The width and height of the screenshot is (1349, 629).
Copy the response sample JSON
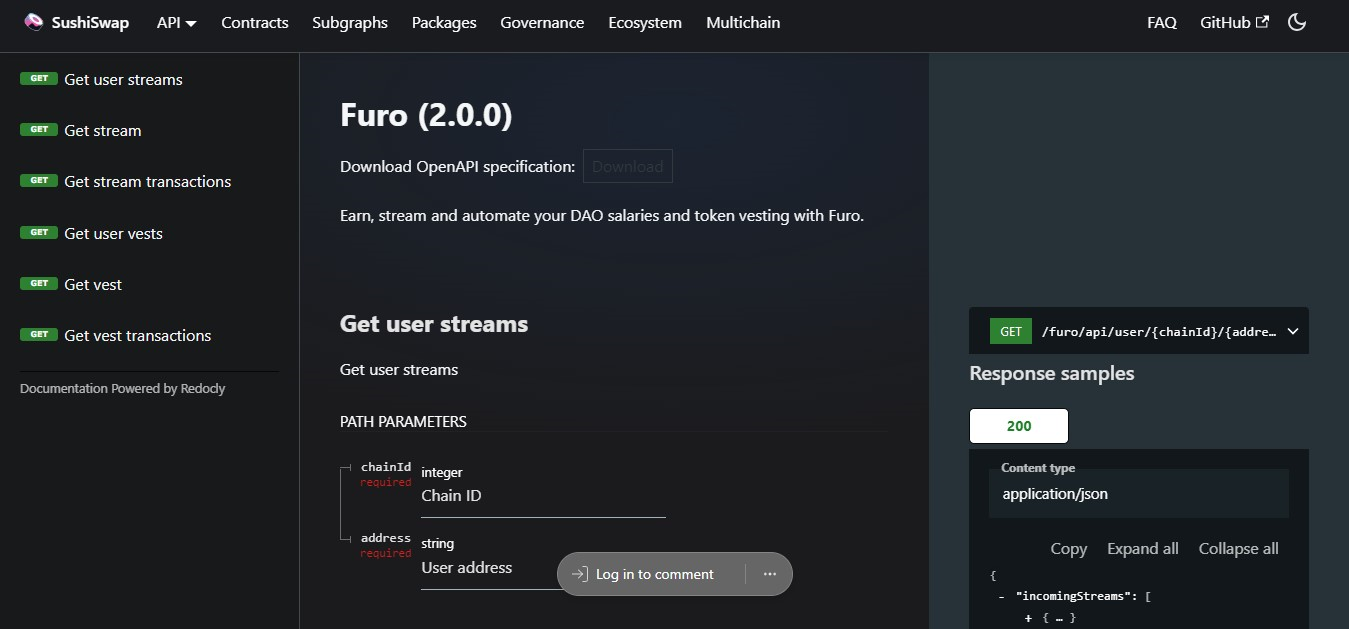pyautogui.click(x=1069, y=548)
